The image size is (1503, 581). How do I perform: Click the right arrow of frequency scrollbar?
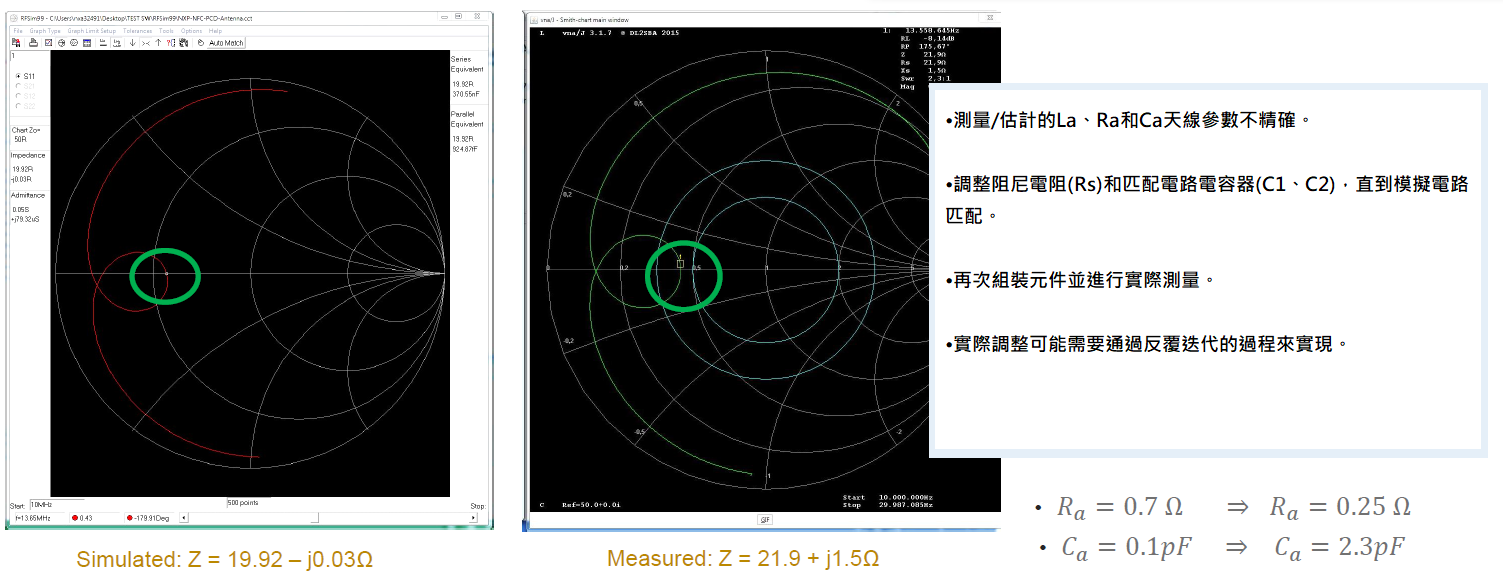[473, 517]
